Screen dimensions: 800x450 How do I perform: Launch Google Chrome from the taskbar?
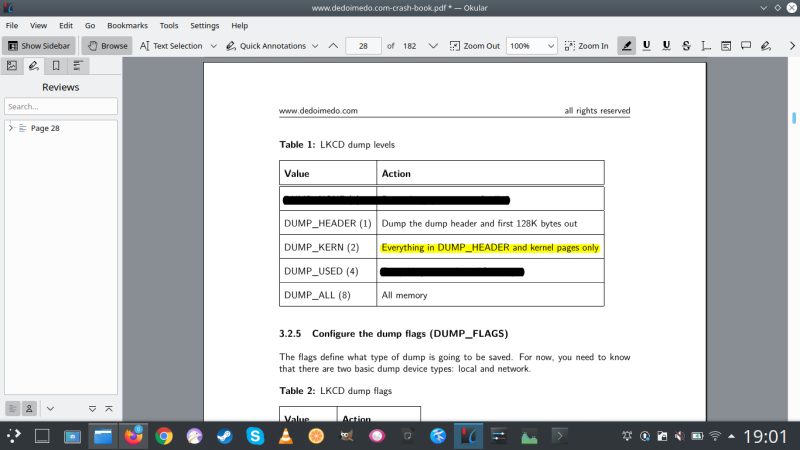tap(164, 436)
